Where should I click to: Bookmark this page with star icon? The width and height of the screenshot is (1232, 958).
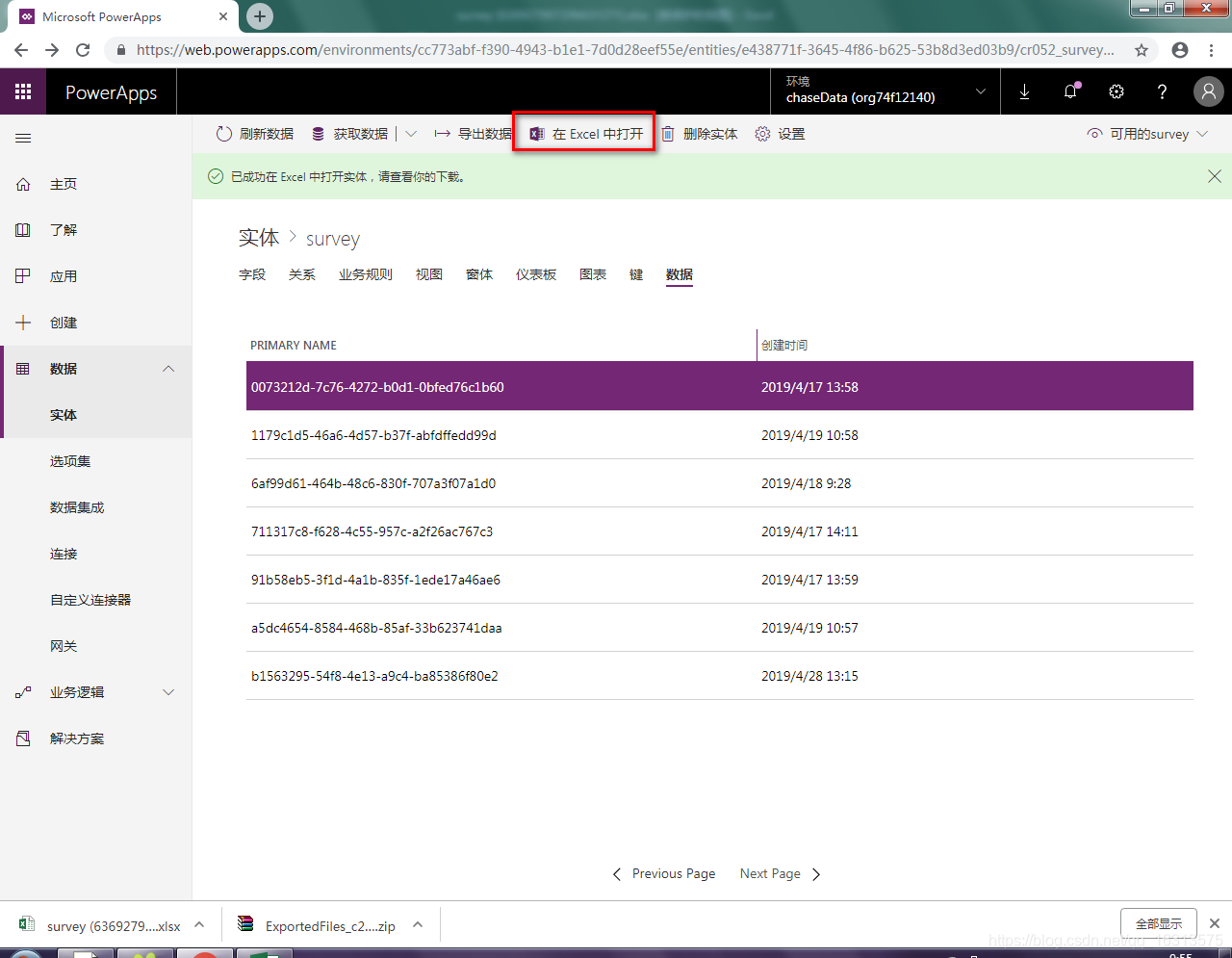pyautogui.click(x=1142, y=50)
